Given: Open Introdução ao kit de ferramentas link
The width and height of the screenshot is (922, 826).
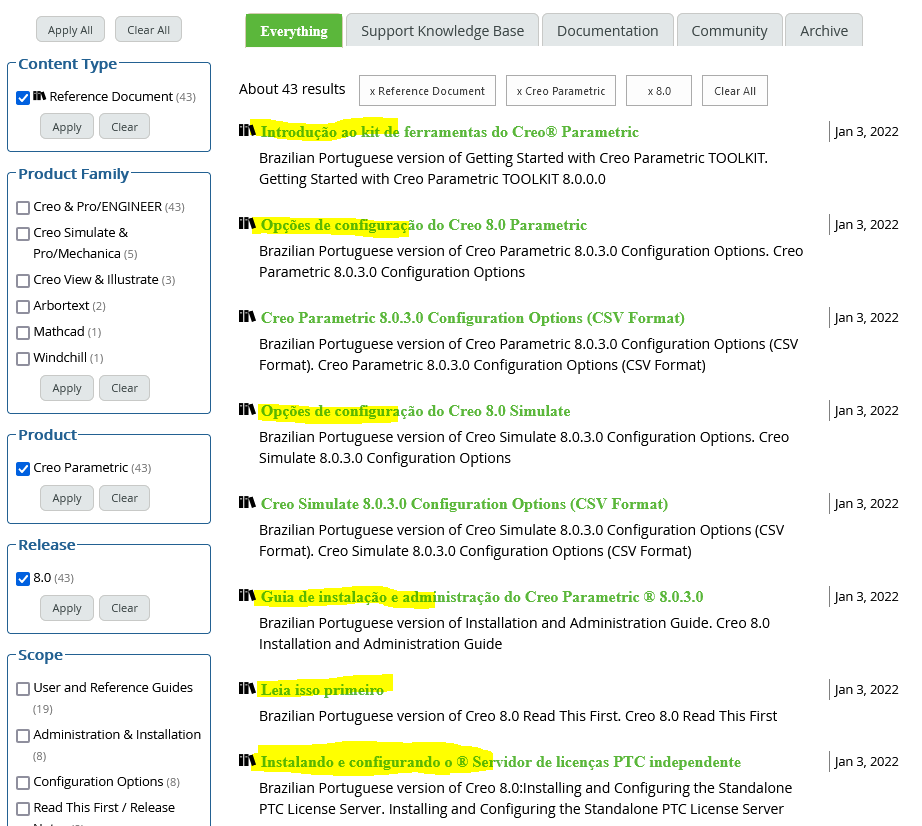Looking at the screenshot, I should (450, 132).
